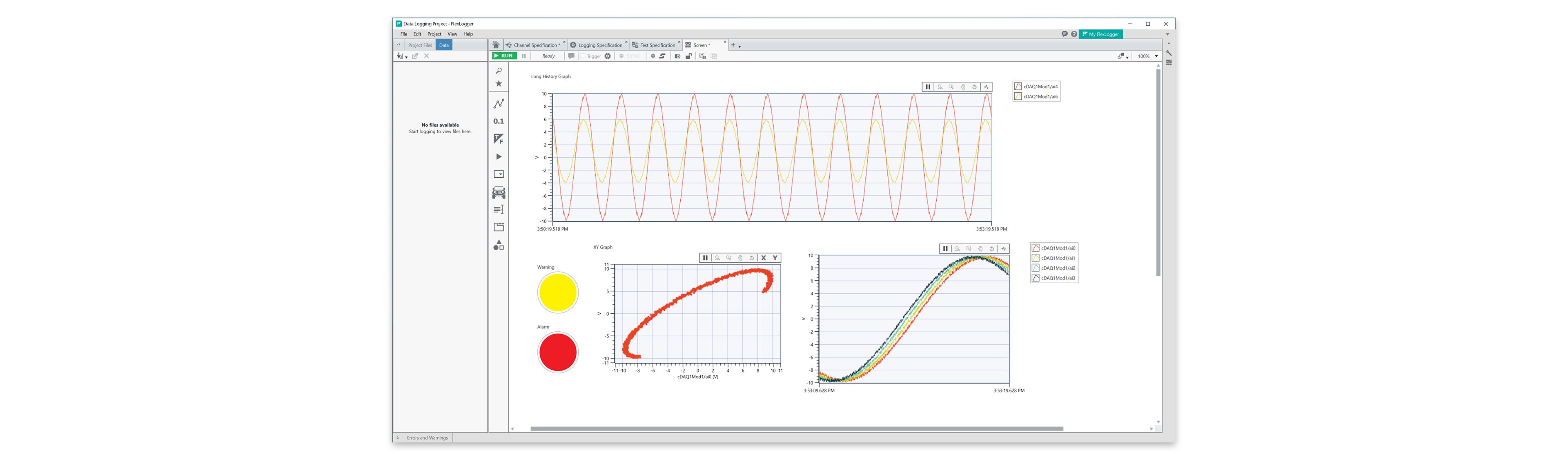Click the add note comment icon
Screen dimensions: 1568x460
point(571,56)
